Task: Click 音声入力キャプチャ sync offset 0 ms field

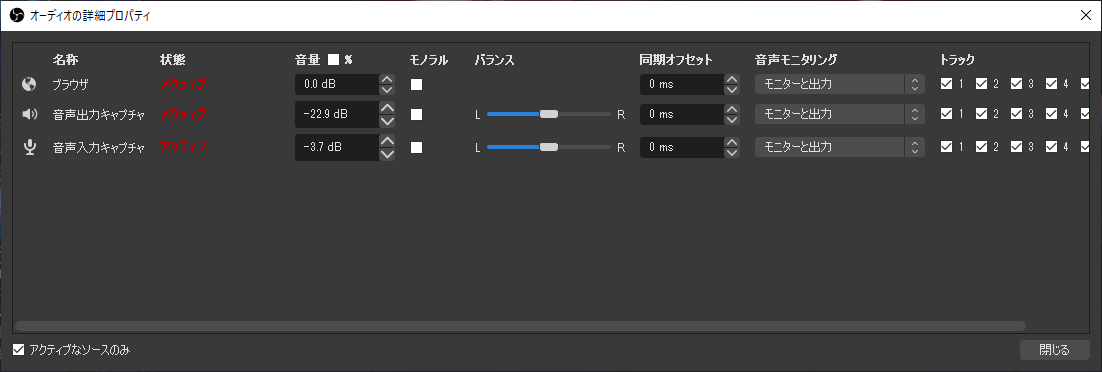Action: pos(682,147)
